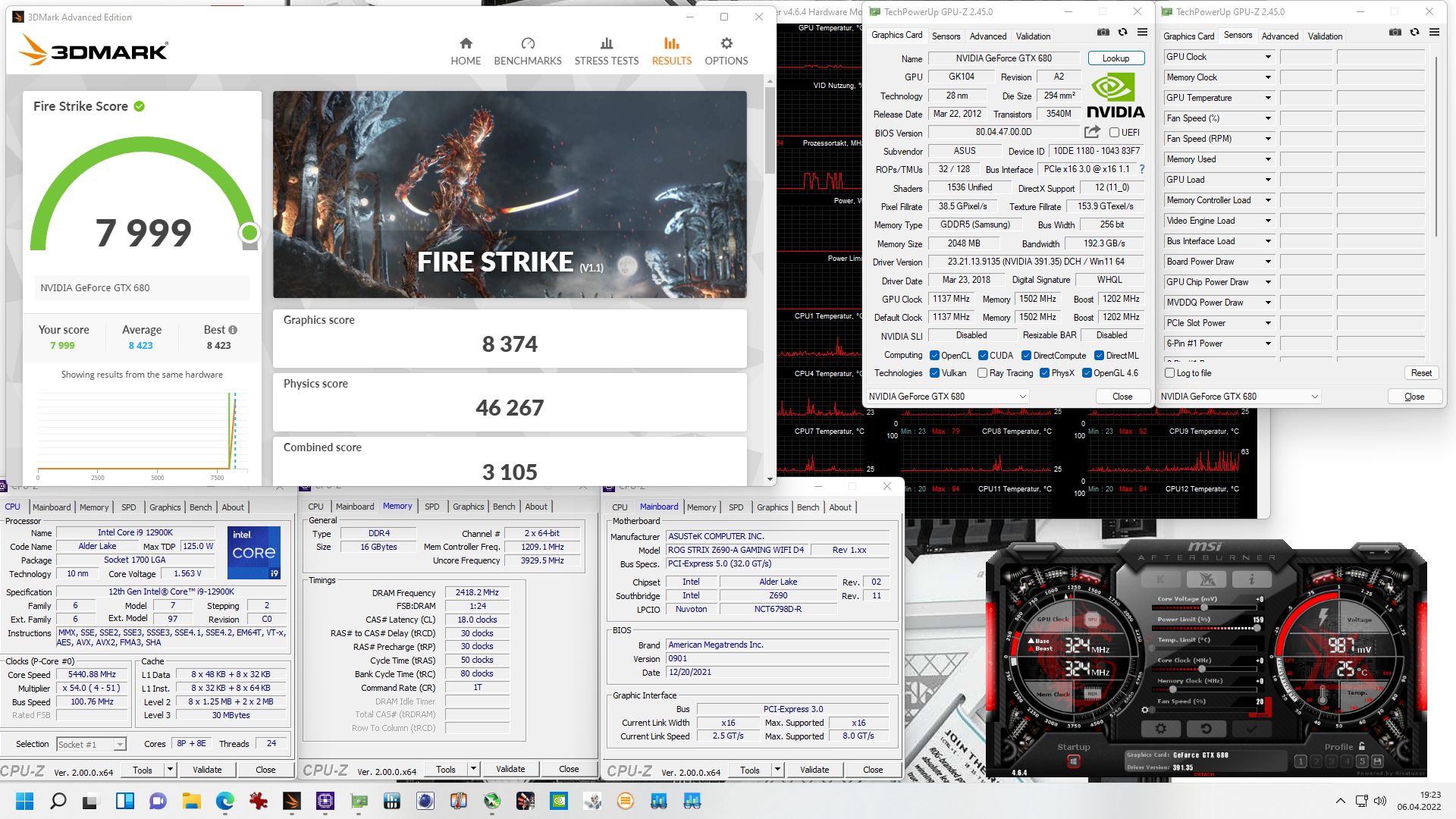Toggle UEFI checkbox in GPU-Z
1456x819 pixels.
(x=1115, y=133)
